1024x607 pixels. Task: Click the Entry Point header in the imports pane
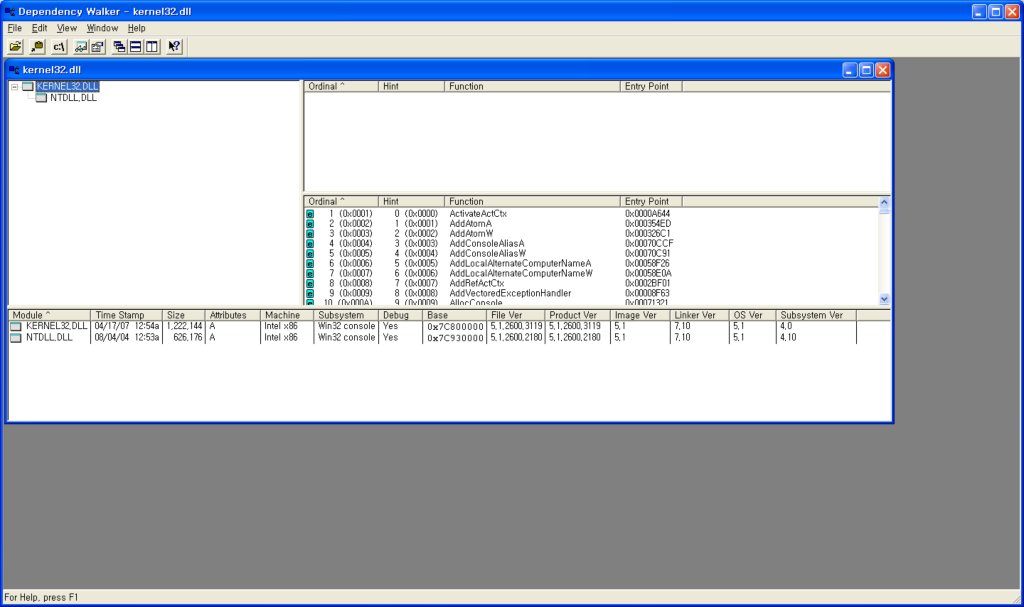pos(650,86)
